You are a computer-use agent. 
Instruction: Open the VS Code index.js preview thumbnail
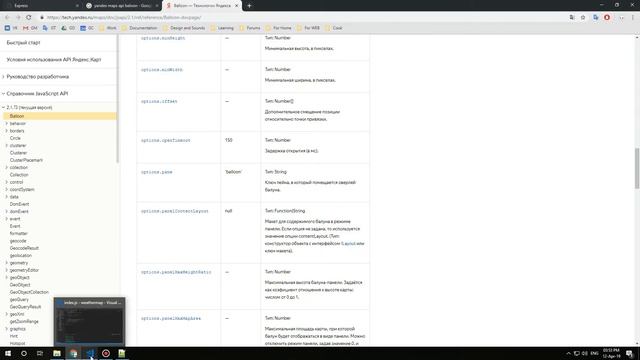(x=89, y=322)
